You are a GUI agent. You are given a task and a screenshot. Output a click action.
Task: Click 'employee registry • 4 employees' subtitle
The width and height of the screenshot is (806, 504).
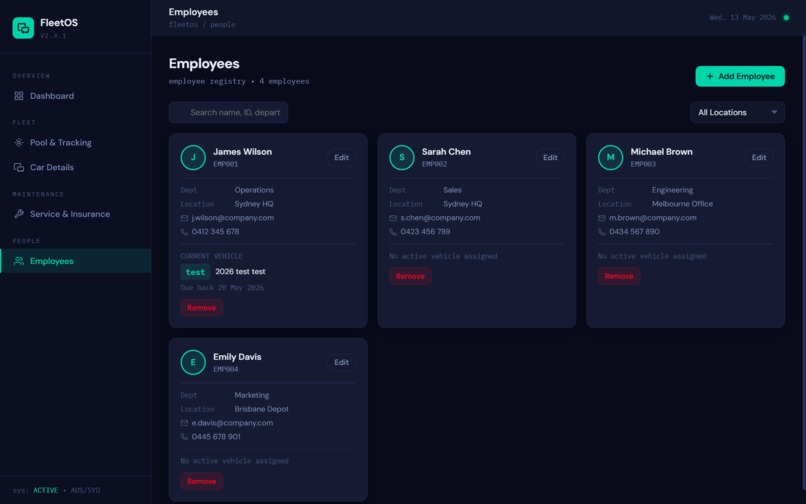tap(239, 81)
